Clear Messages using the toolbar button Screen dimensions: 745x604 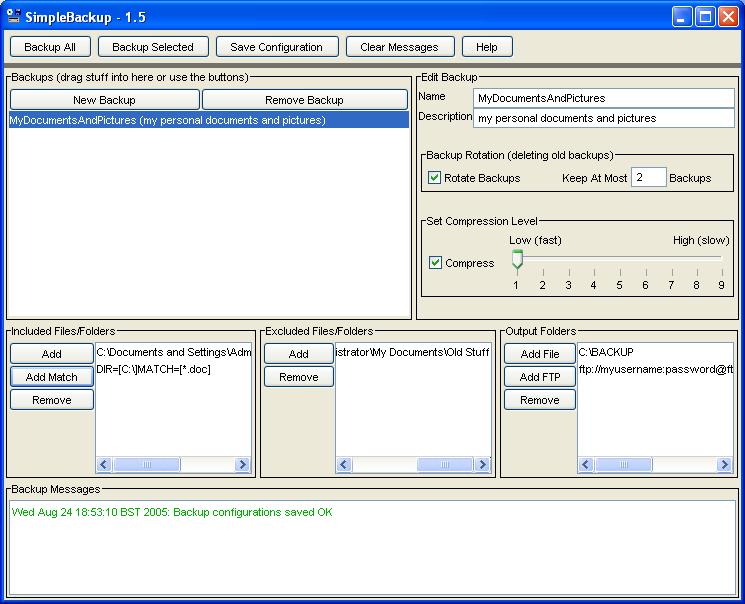pyautogui.click(x=399, y=47)
